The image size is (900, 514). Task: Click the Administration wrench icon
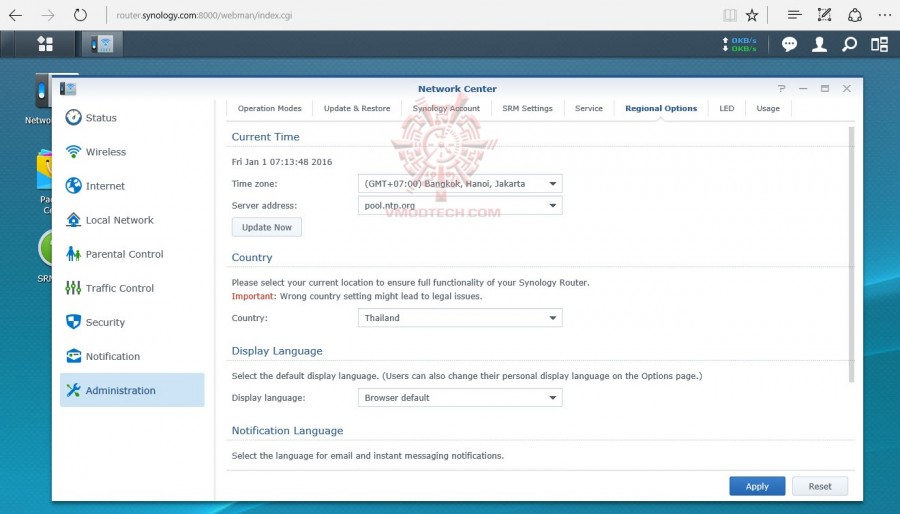(73, 390)
